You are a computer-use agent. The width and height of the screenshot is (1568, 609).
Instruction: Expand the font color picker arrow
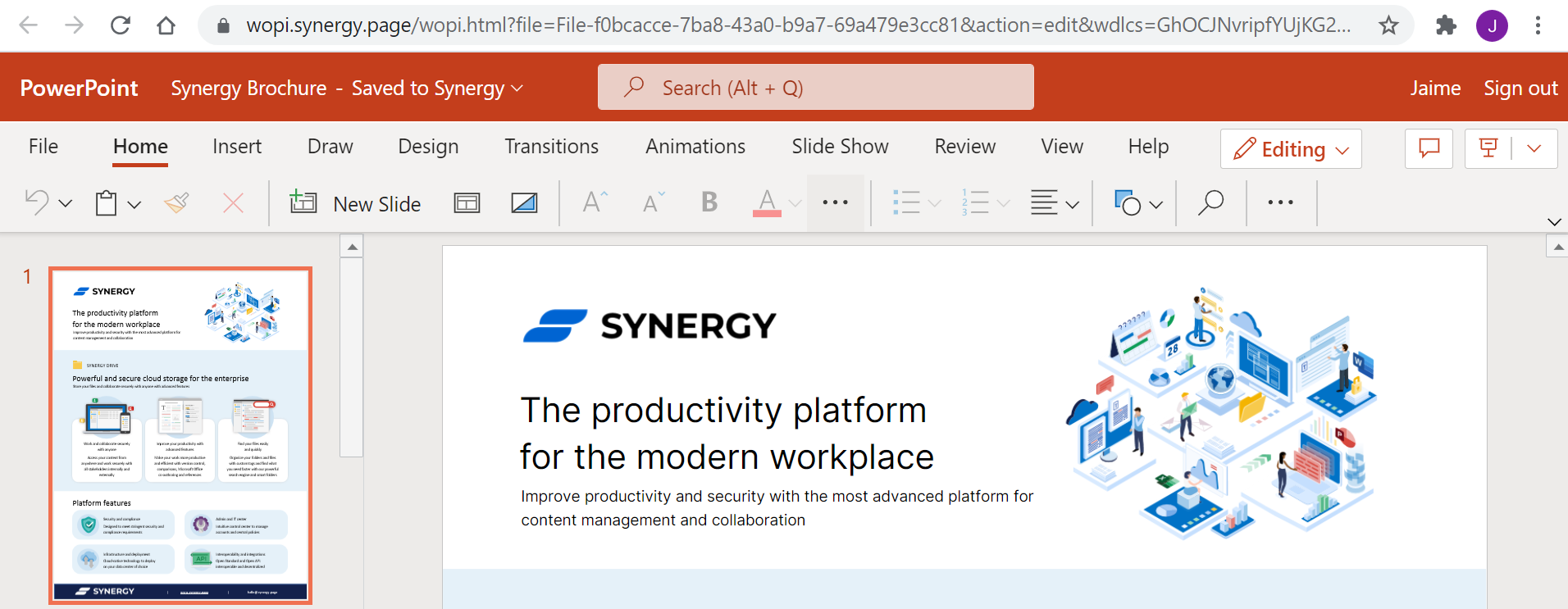point(795,203)
